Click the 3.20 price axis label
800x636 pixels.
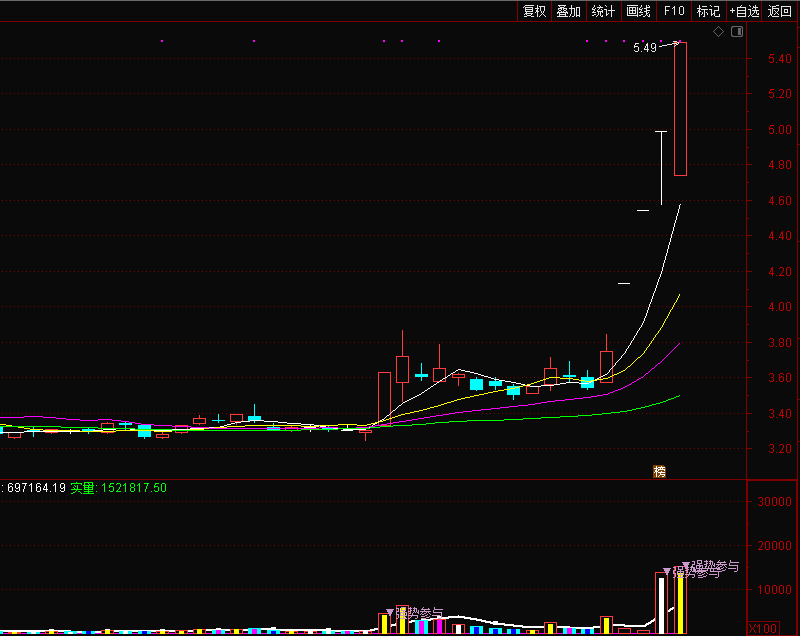point(780,449)
